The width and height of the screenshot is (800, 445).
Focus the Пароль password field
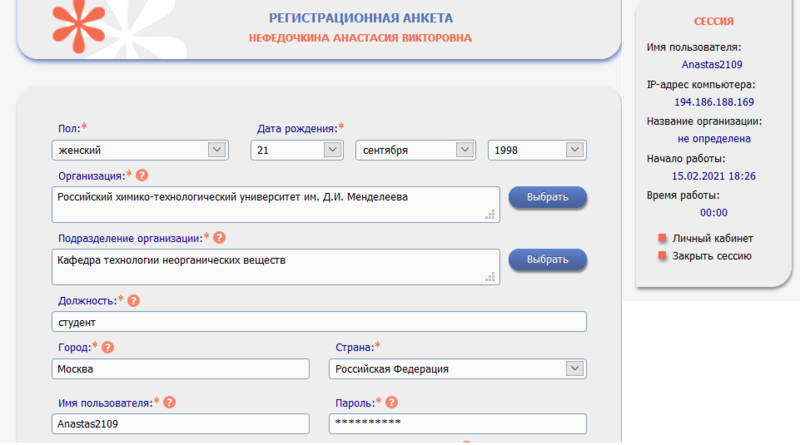point(457,424)
